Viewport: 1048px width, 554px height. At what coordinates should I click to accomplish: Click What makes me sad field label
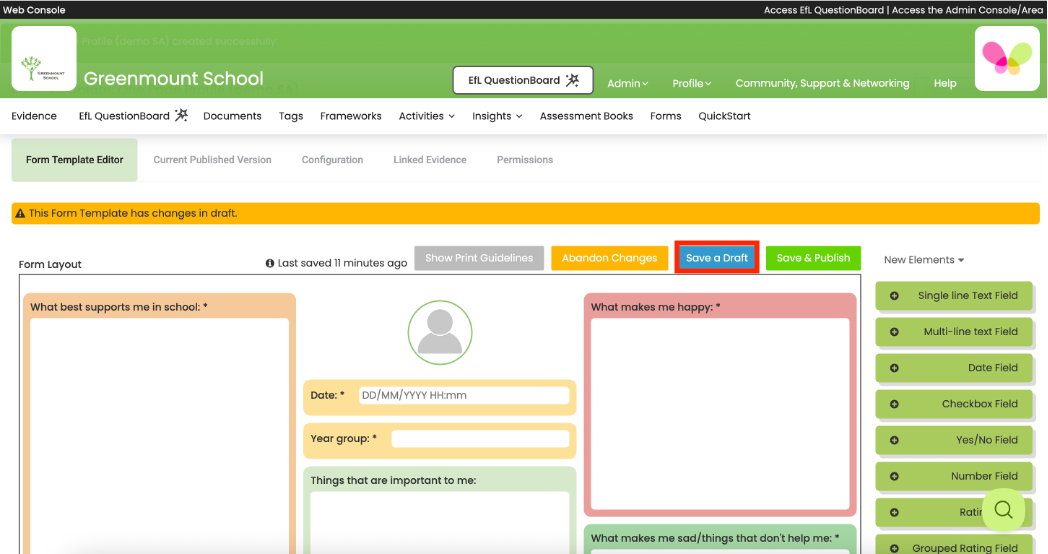point(715,538)
